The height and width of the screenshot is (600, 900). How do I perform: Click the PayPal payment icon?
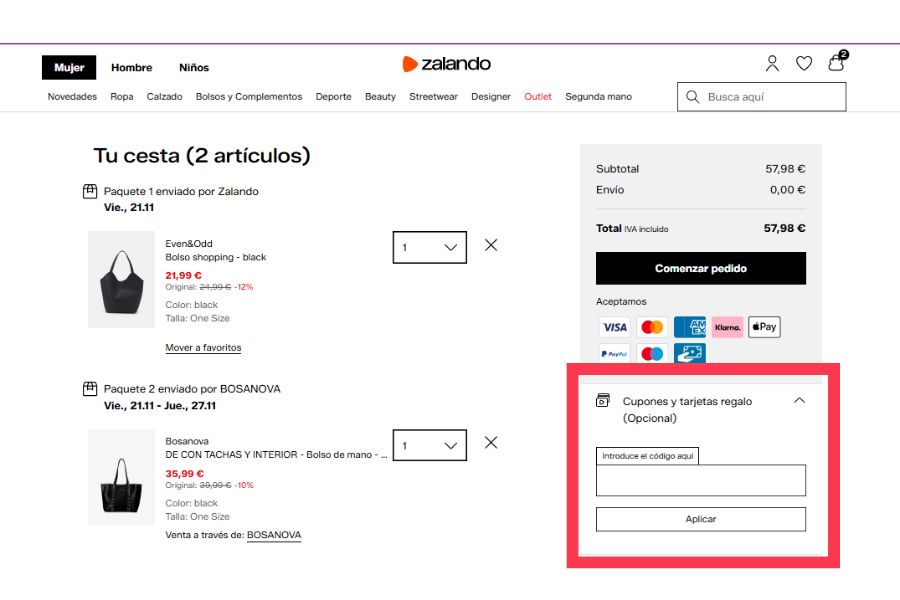tap(614, 354)
